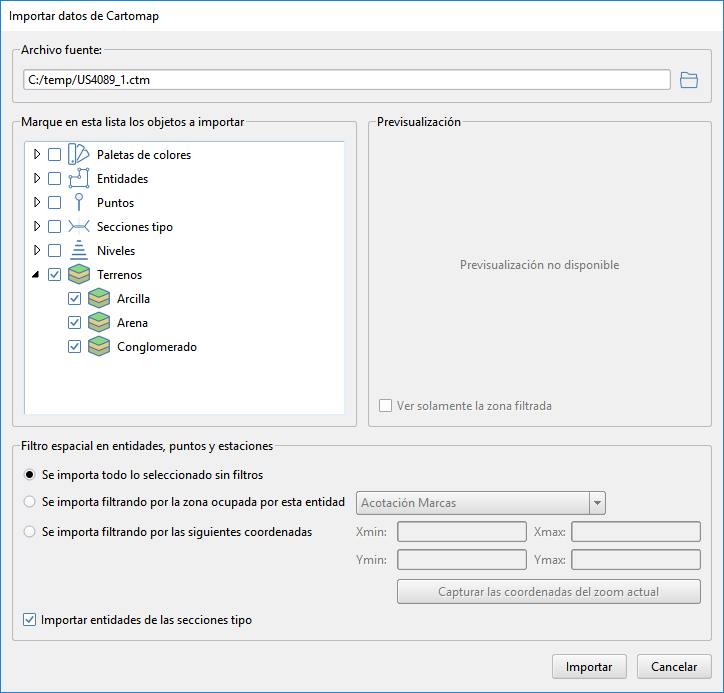Select the Puntos label in the tree
The width and height of the screenshot is (724, 693).
(x=115, y=203)
